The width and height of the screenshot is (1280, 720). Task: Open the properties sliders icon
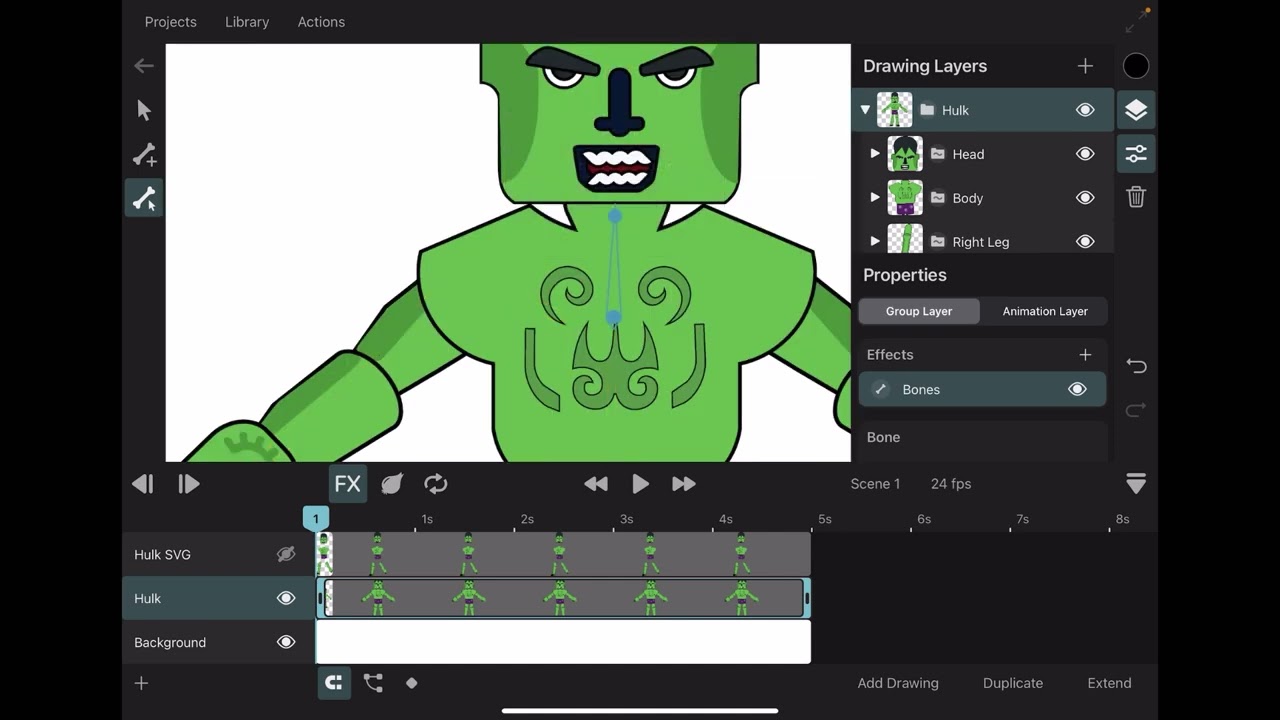pyautogui.click(x=1136, y=154)
